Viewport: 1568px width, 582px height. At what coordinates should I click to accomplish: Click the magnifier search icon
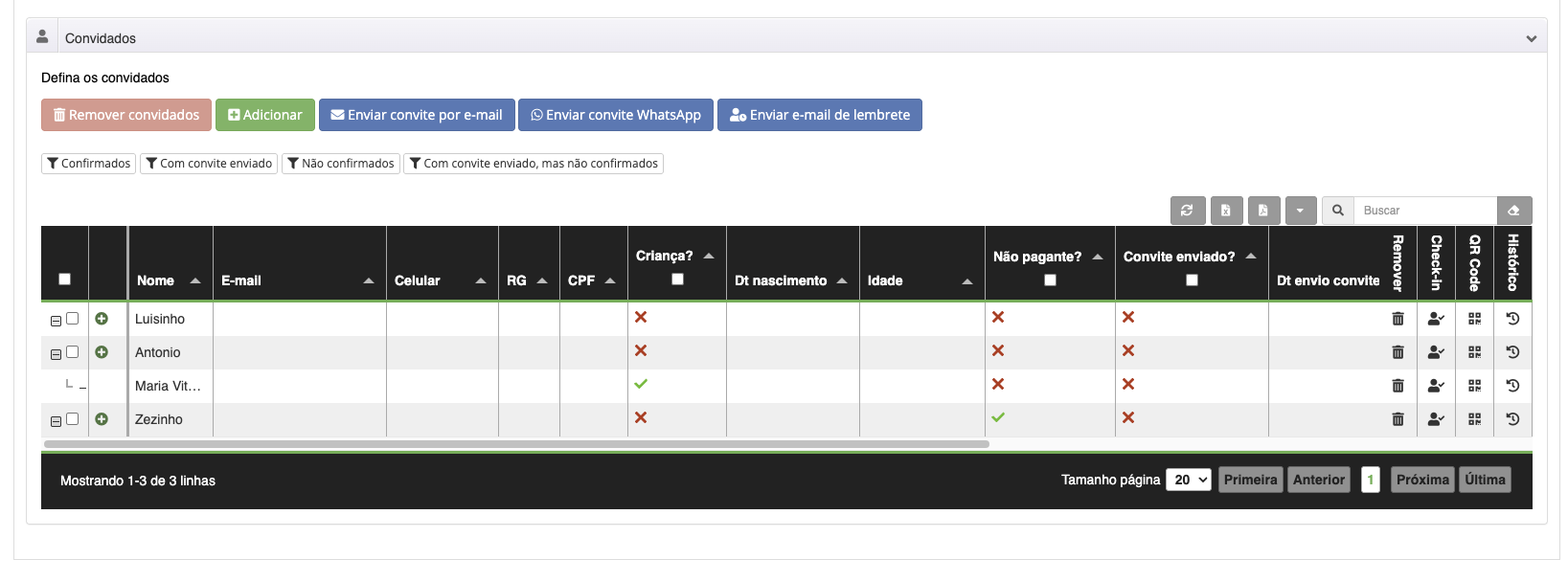tap(1338, 211)
